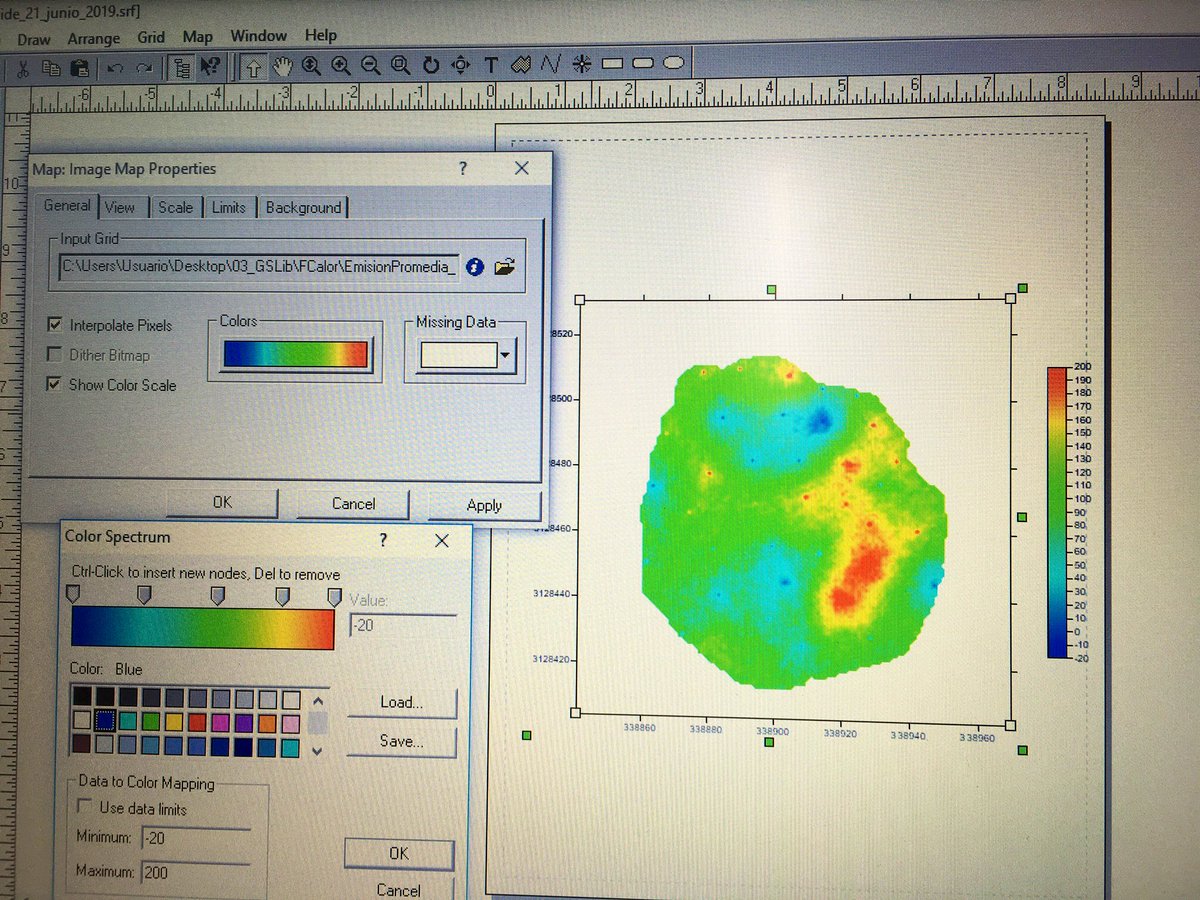The height and width of the screenshot is (900, 1200).
Task: Disable Show Color Scale
Action: [x=55, y=385]
